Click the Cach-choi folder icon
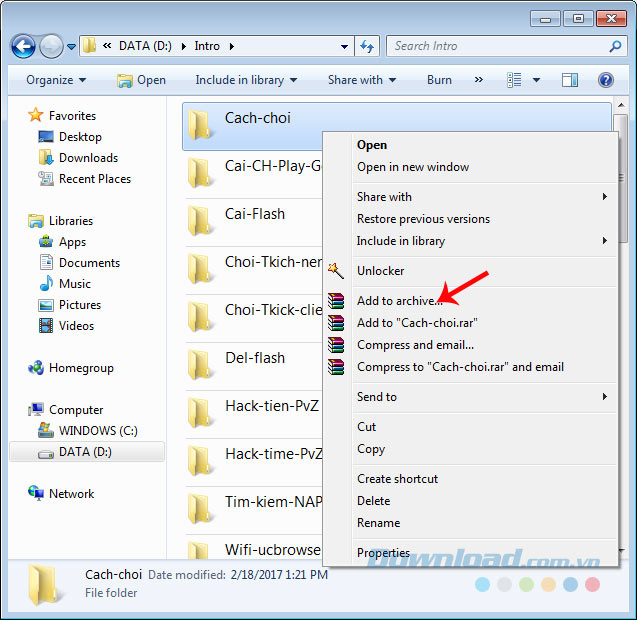This screenshot has width=637, height=620. pos(199,126)
